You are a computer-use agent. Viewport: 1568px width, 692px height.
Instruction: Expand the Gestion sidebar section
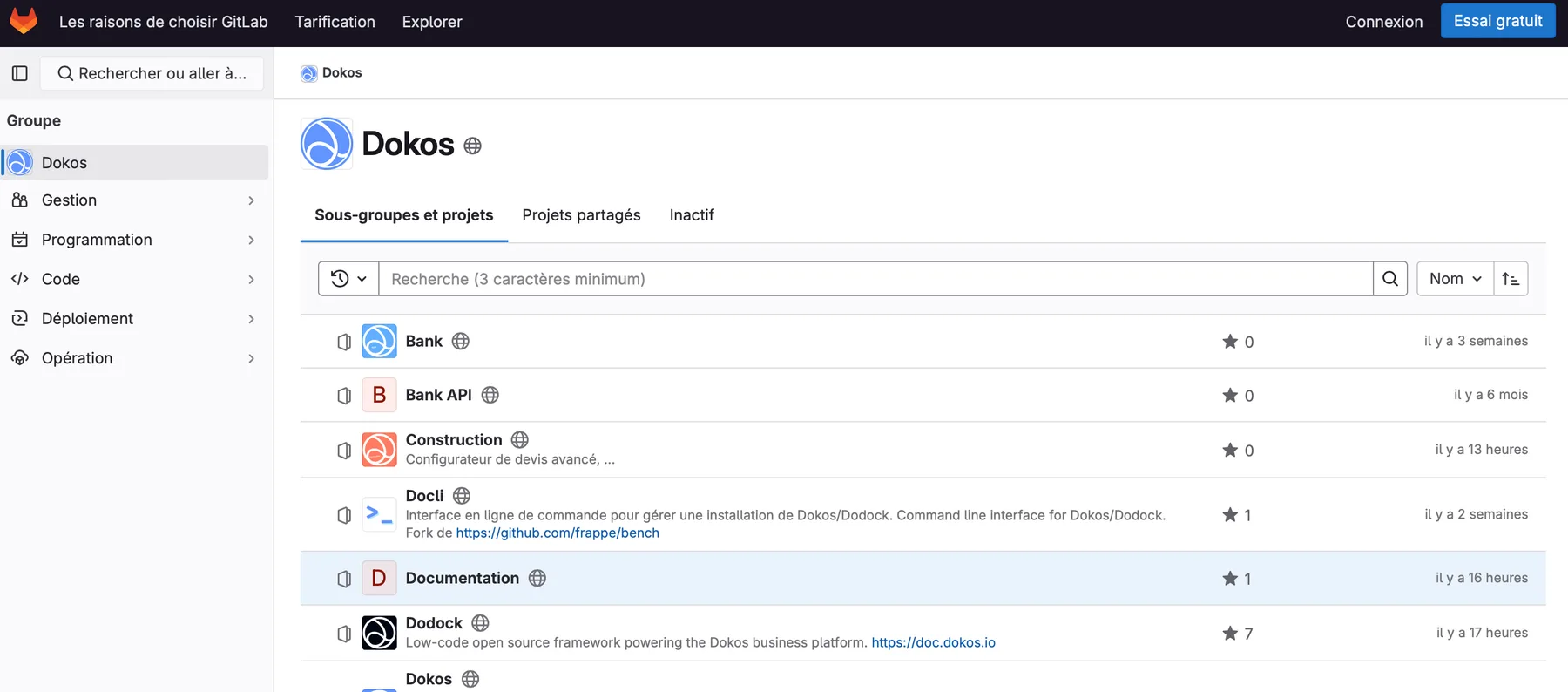[134, 200]
